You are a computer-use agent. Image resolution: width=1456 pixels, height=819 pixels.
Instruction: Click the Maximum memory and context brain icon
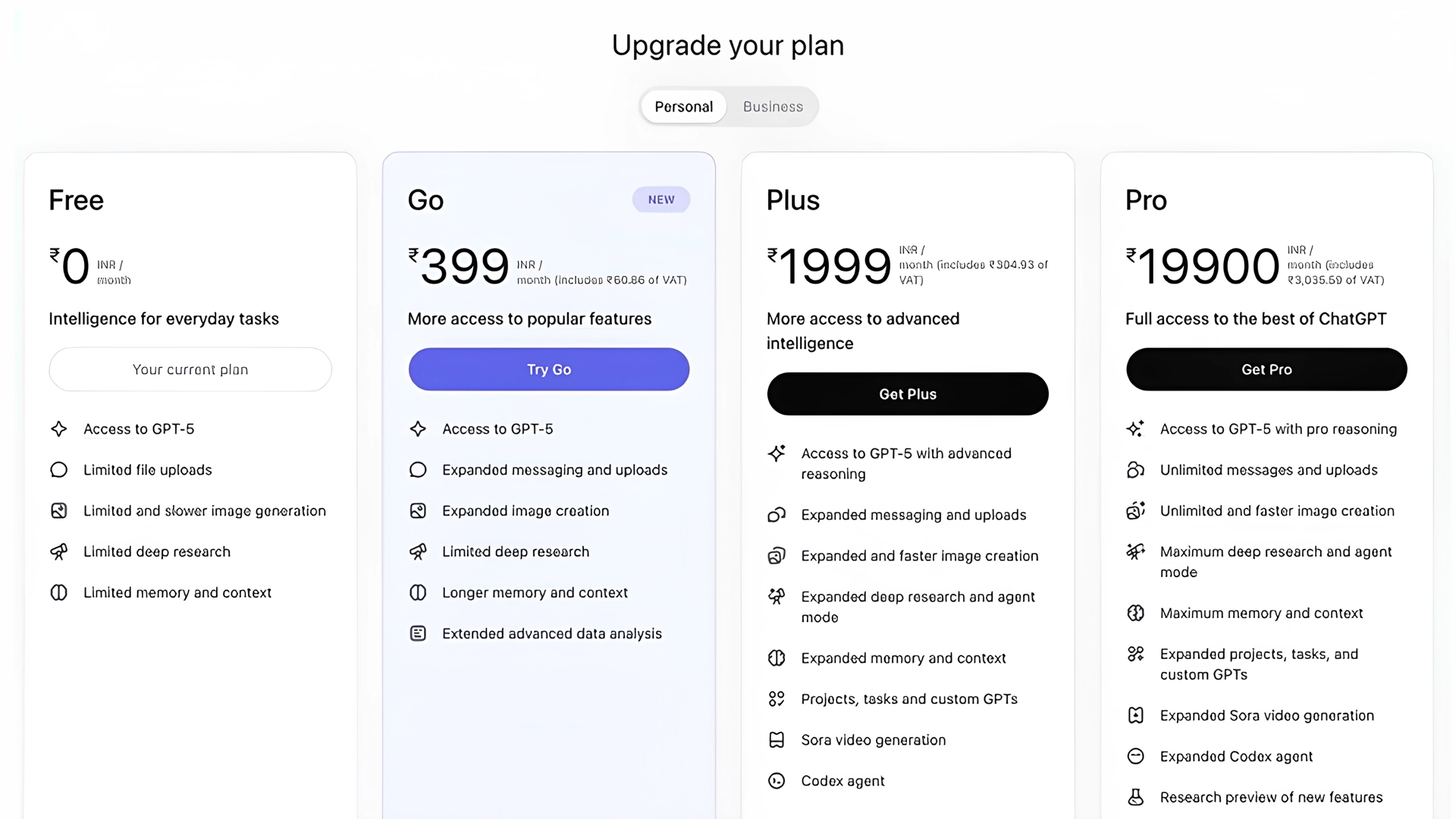click(1135, 613)
